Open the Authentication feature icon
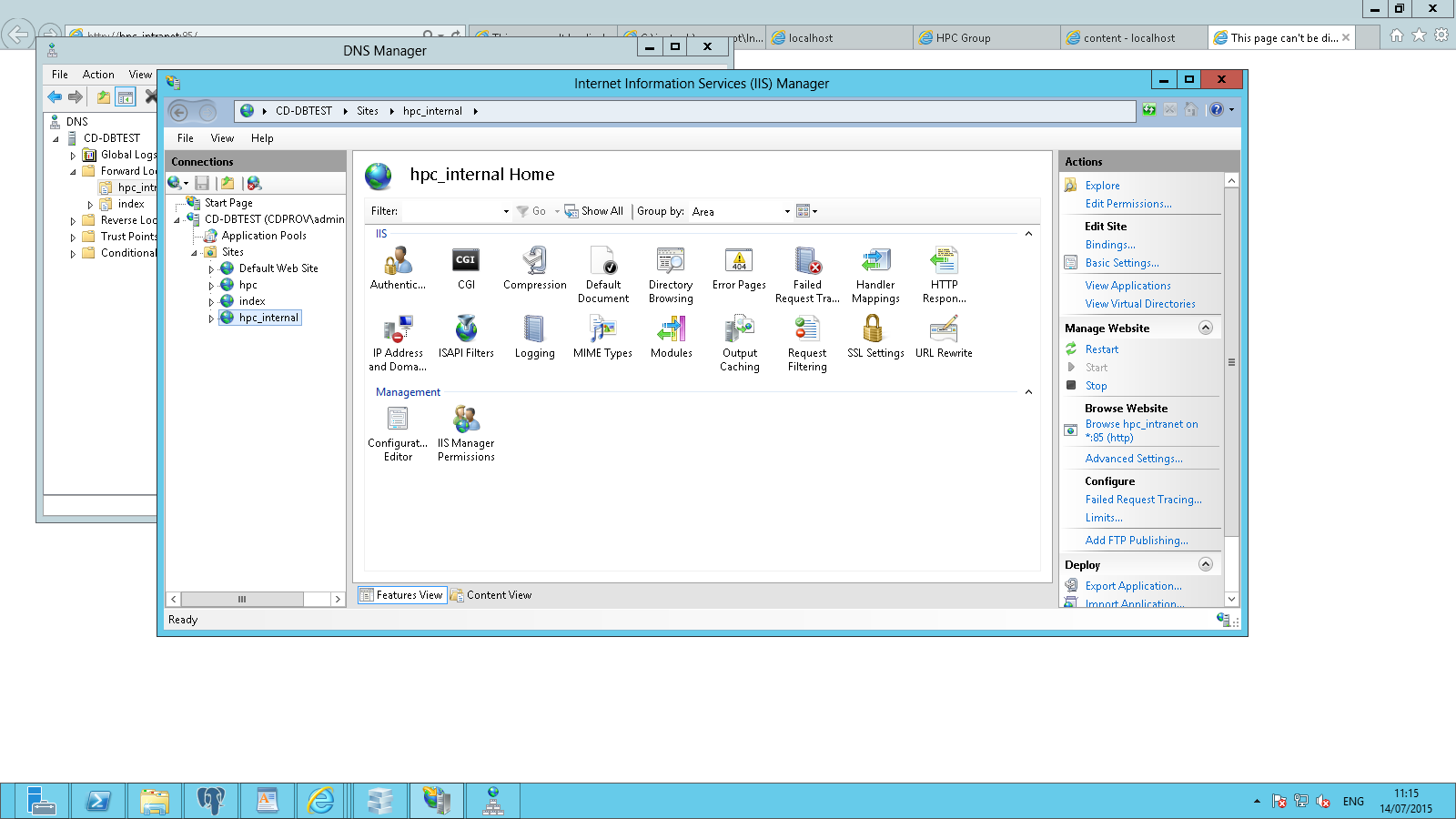 tap(398, 268)
